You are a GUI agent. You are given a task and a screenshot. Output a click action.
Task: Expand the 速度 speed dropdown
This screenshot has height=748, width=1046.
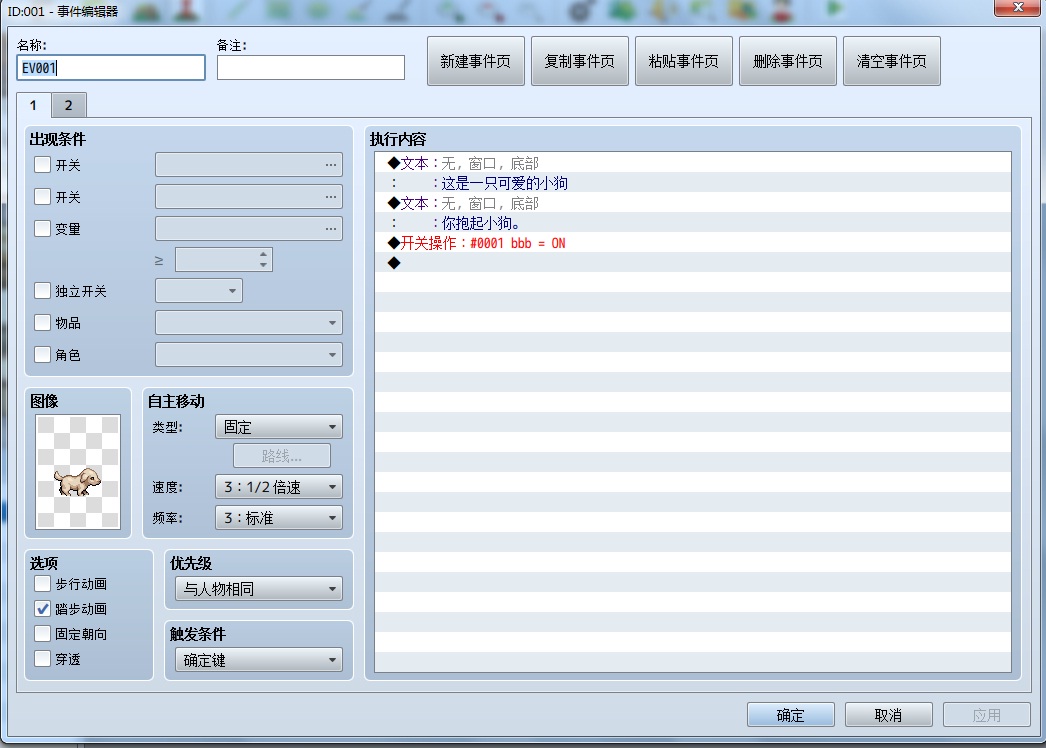279,487
